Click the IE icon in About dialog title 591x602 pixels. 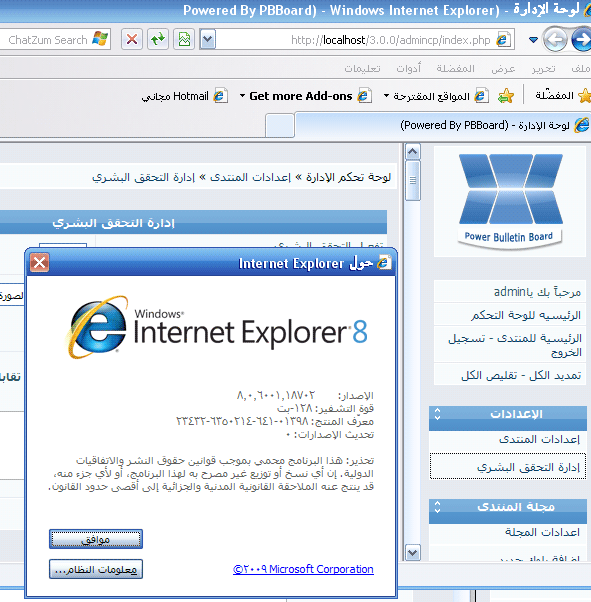(x=384, y=263)
